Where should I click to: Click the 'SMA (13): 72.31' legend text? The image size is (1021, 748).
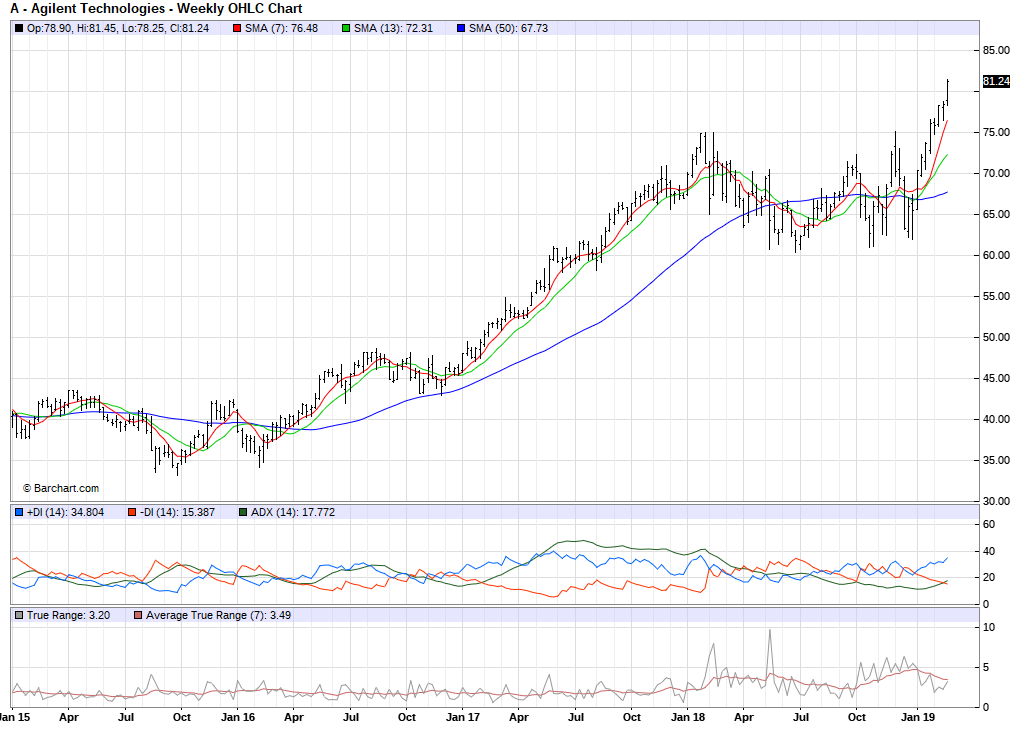(393, 29)
